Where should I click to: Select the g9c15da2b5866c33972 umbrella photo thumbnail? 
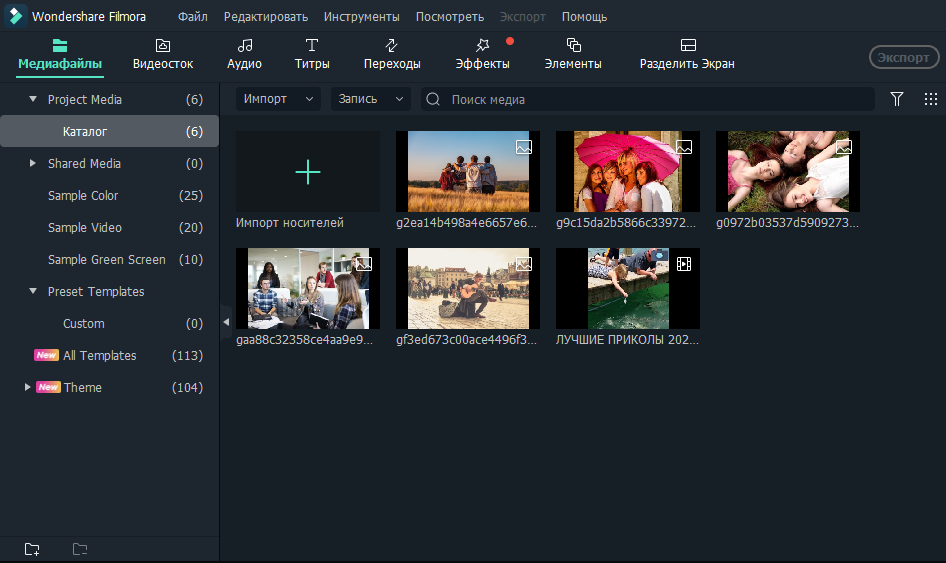627,171
